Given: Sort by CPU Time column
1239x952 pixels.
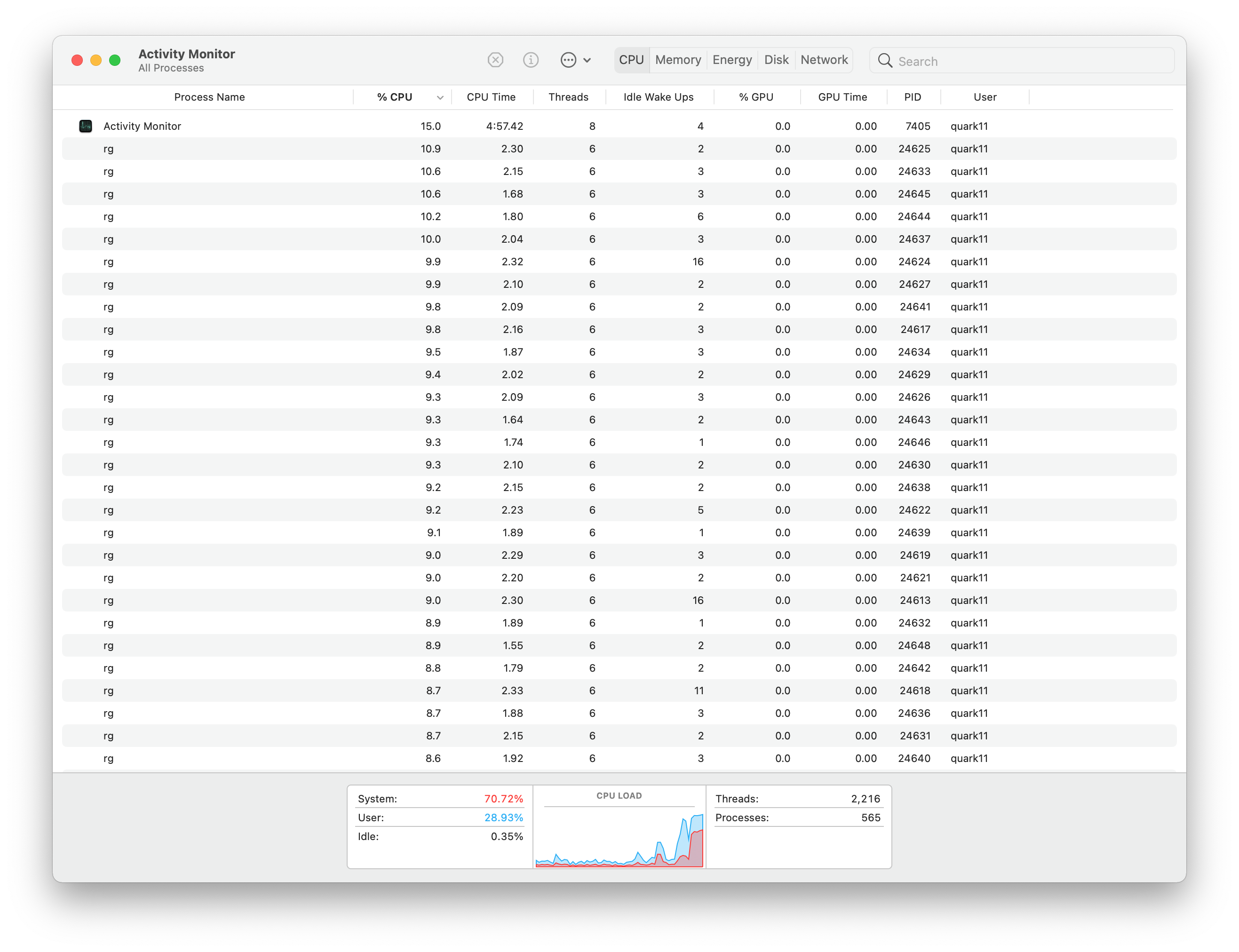Looking at the screenshot, I should pos(491,97).
